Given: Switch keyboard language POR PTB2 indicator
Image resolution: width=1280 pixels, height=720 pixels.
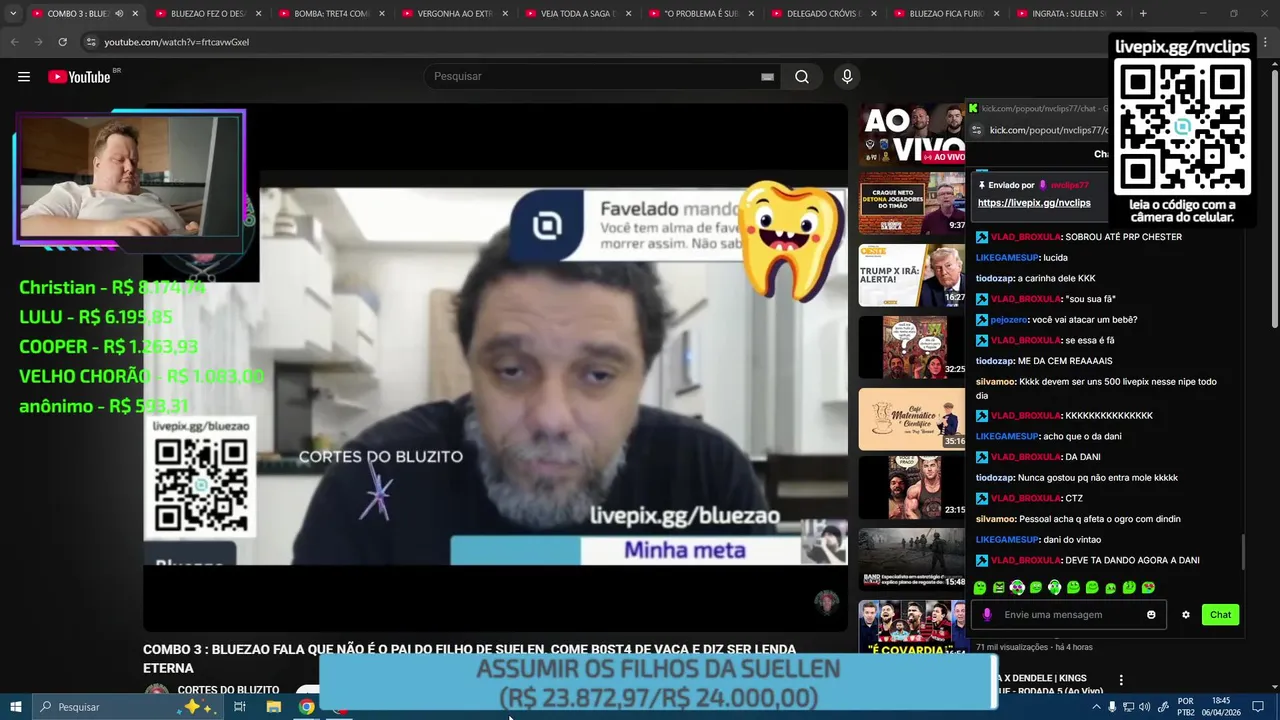Looking at the screenshot, I should pyautogui.click(x=1186, y=707).
